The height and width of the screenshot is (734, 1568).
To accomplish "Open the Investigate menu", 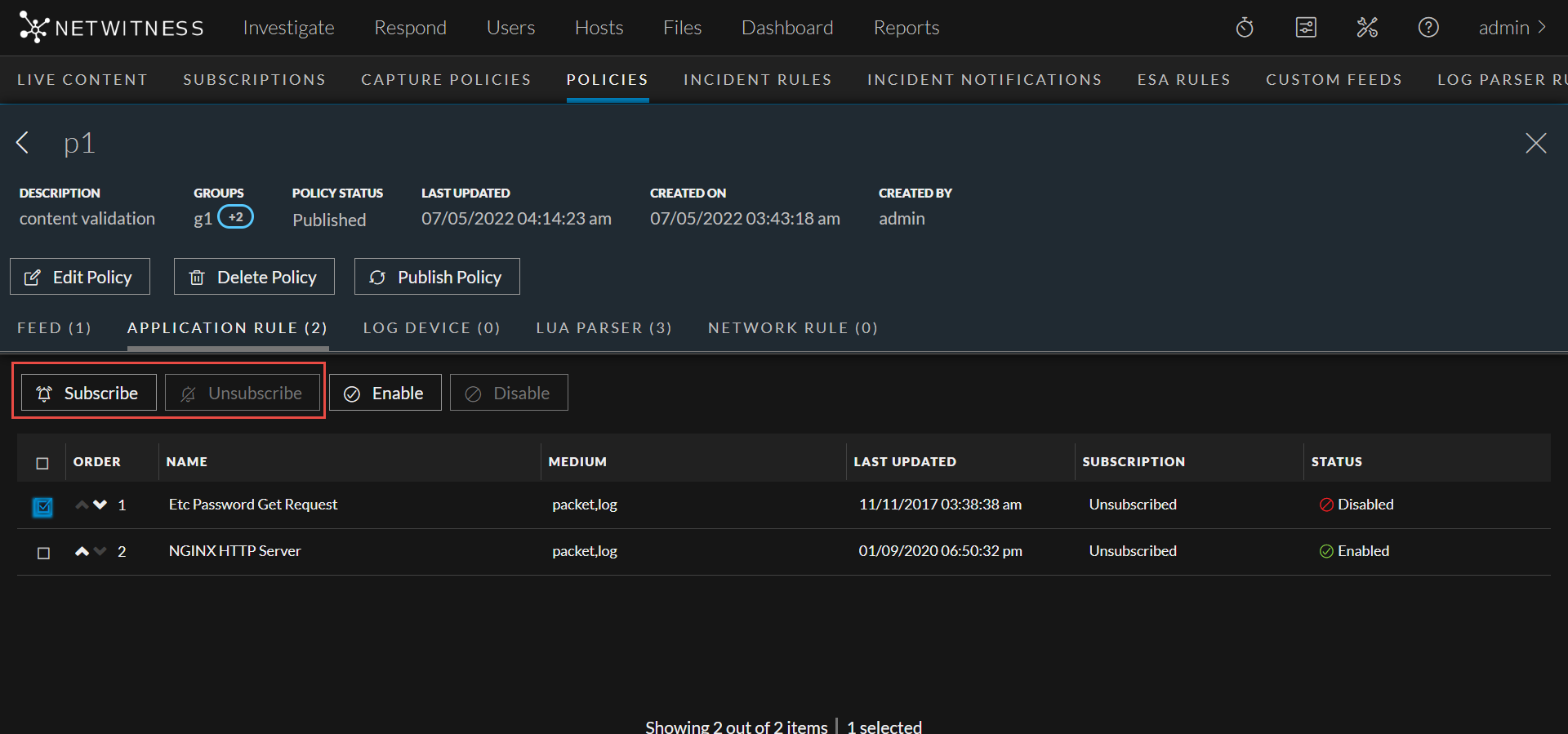I will pos(288,28).
